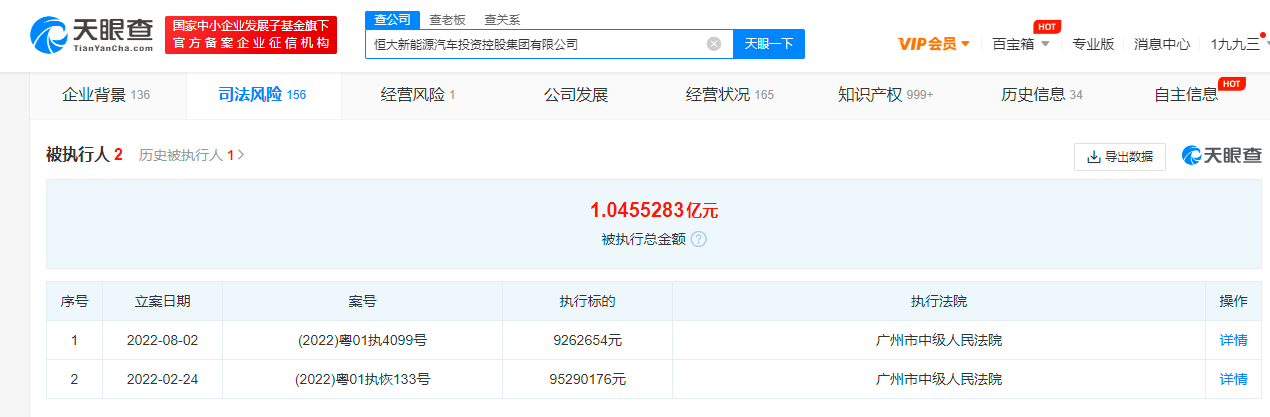Click the 立案日期 column header
1270x417 pixels.
pos(162,301)
